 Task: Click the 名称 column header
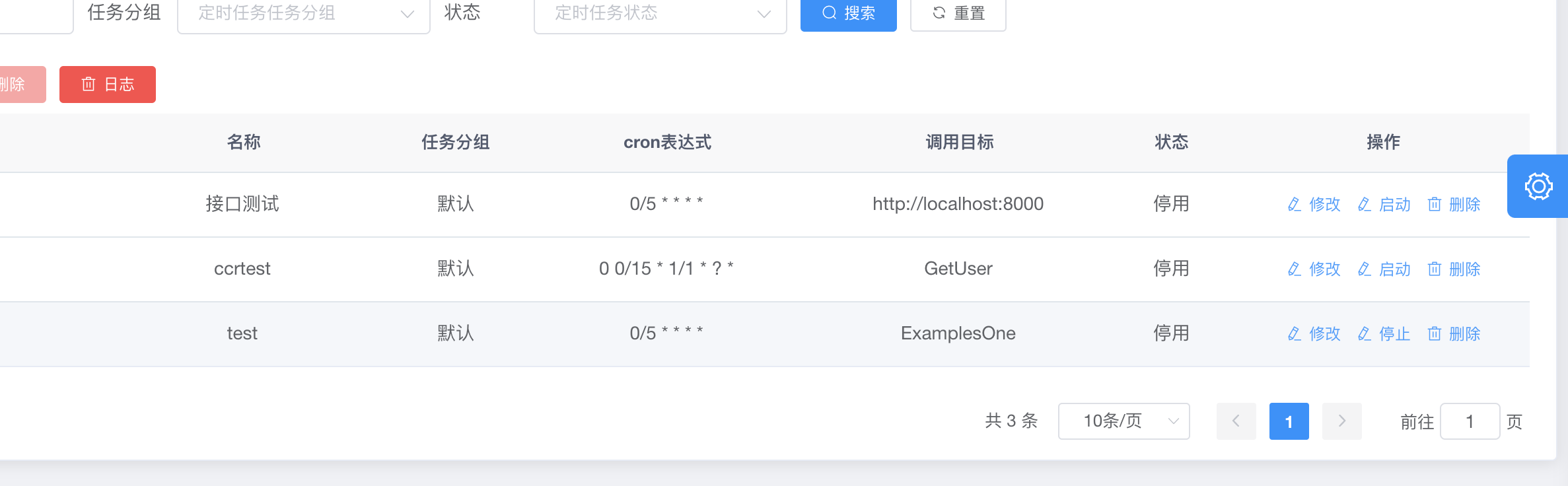pos(244,142)
